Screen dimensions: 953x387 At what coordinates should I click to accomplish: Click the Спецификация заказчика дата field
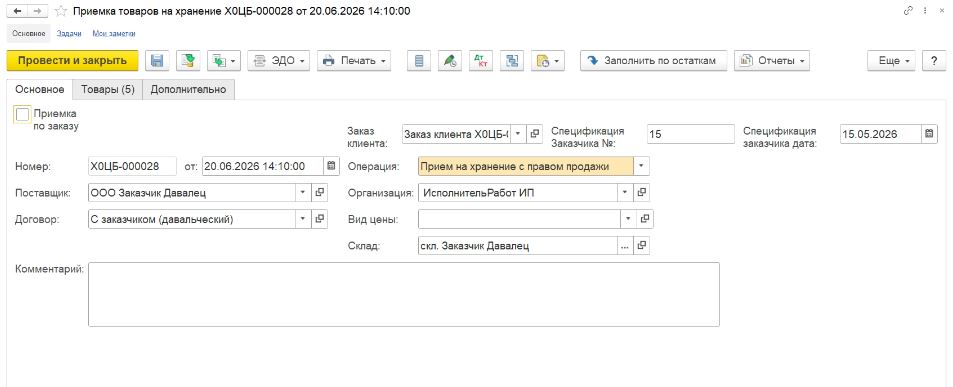[x=881, y=134]
